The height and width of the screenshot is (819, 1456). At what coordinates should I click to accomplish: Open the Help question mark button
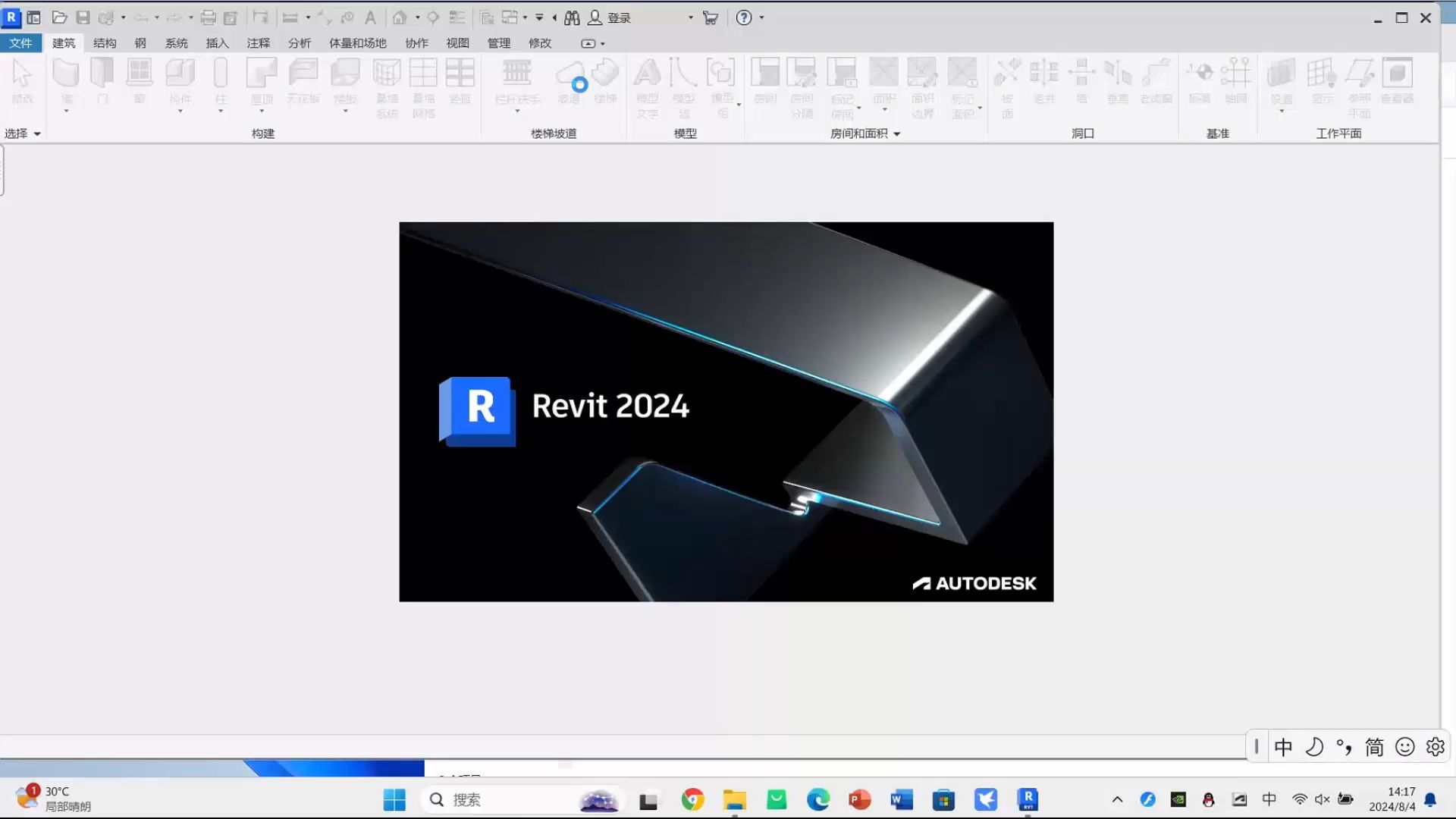pyautogui.click(x=744, y=17)
